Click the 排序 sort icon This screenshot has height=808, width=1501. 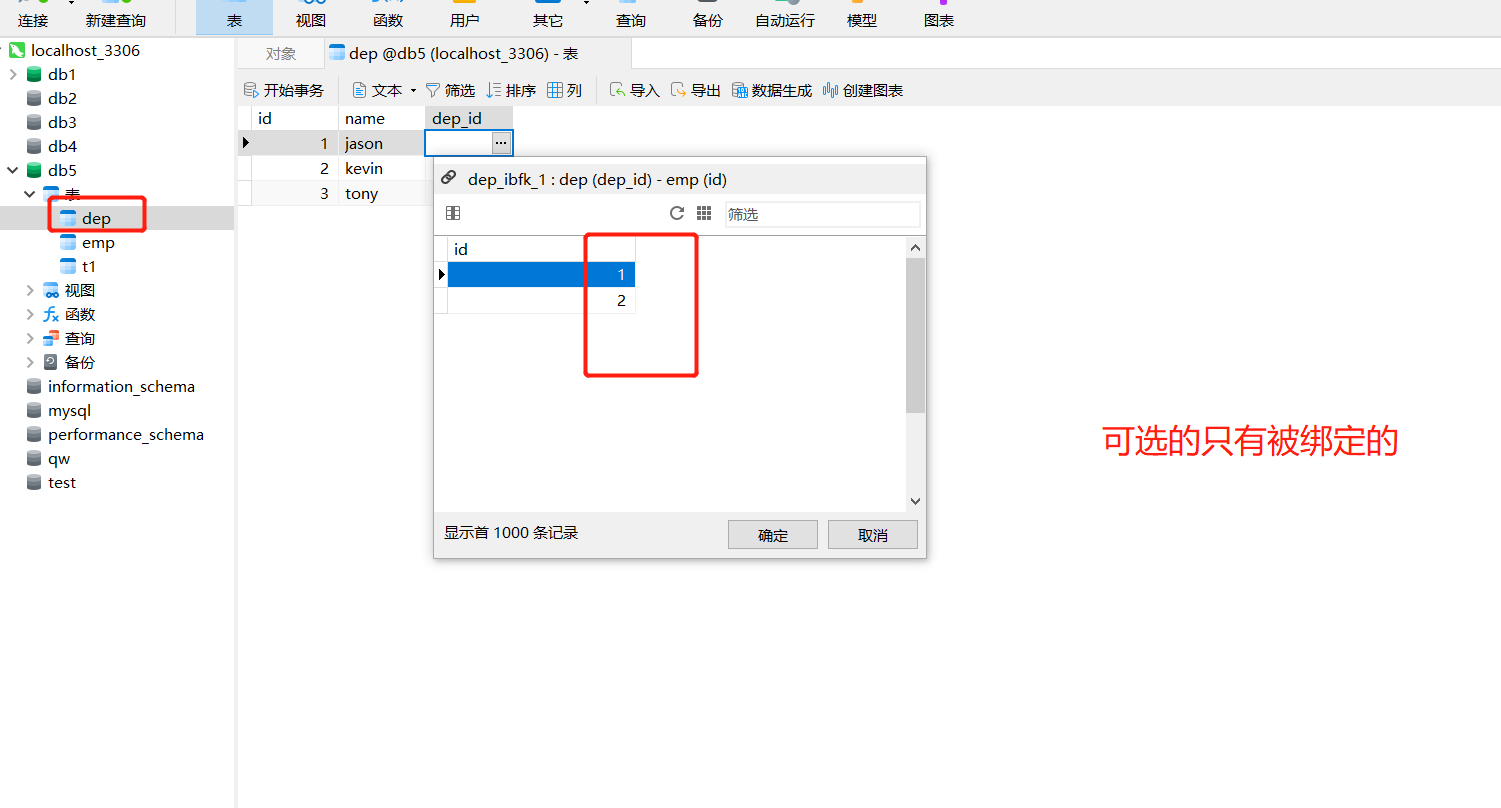pos(494,90)
